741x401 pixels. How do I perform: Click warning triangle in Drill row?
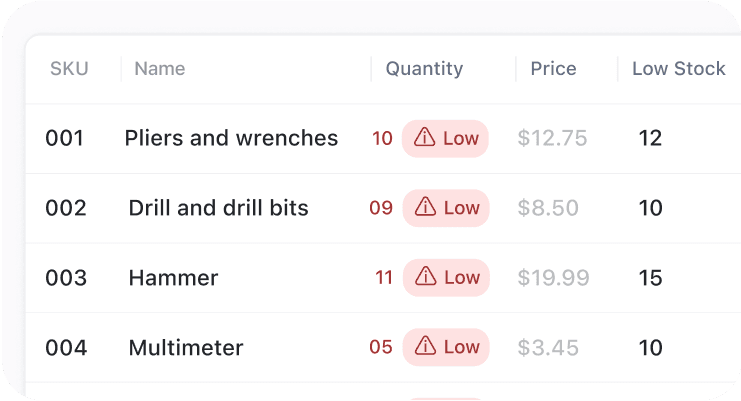(425, 207)
